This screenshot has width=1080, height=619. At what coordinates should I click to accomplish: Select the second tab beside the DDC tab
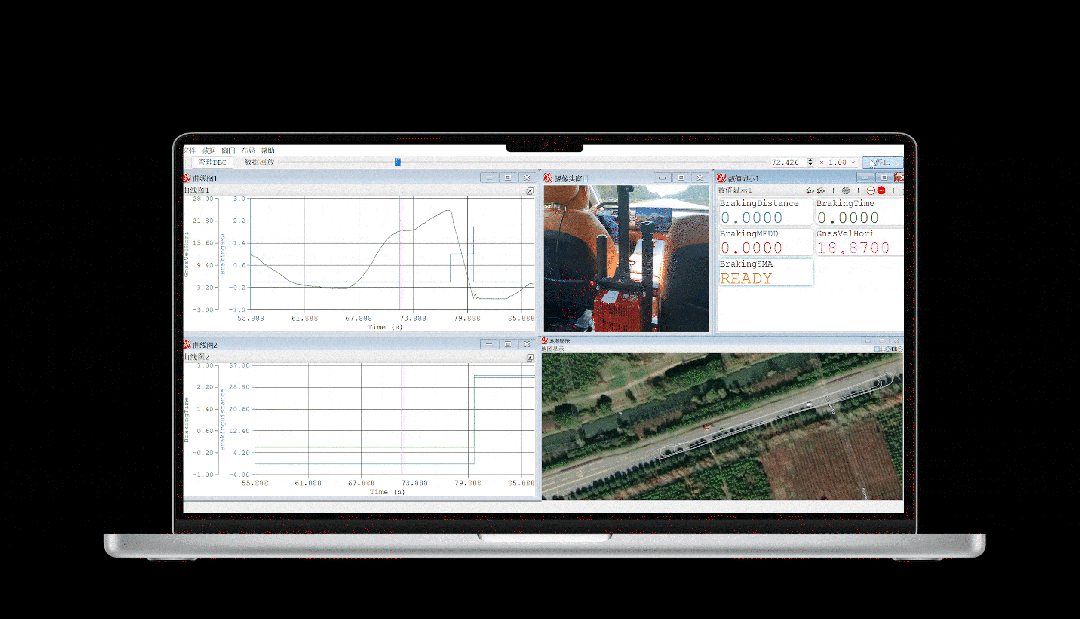[259, 162]
